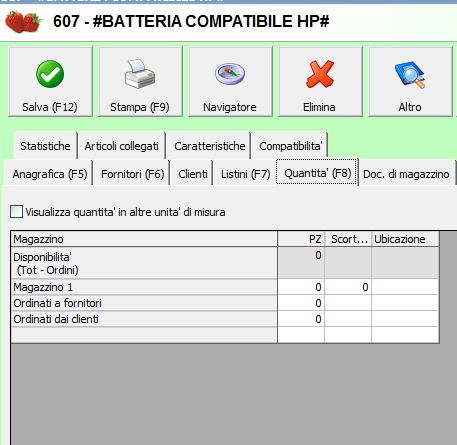457x445 pixels.
Task: Open the Anagrafica (F5) tab
Action: pos(50,174)
